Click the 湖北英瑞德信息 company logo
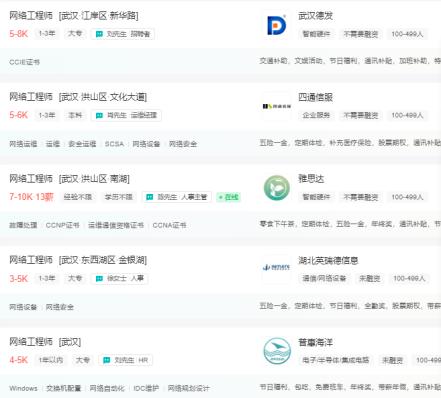The height and width of the screenshot is (398, 441). tap(276, 267)
